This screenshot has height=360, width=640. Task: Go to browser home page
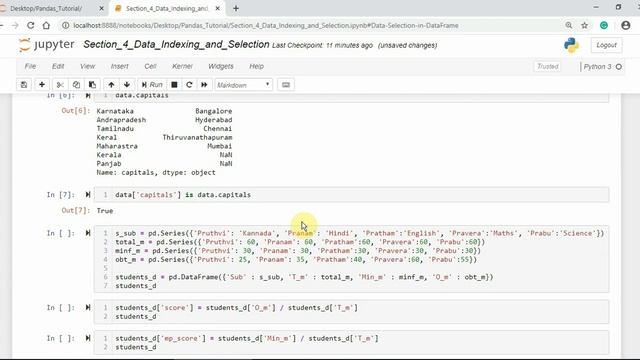46,25
